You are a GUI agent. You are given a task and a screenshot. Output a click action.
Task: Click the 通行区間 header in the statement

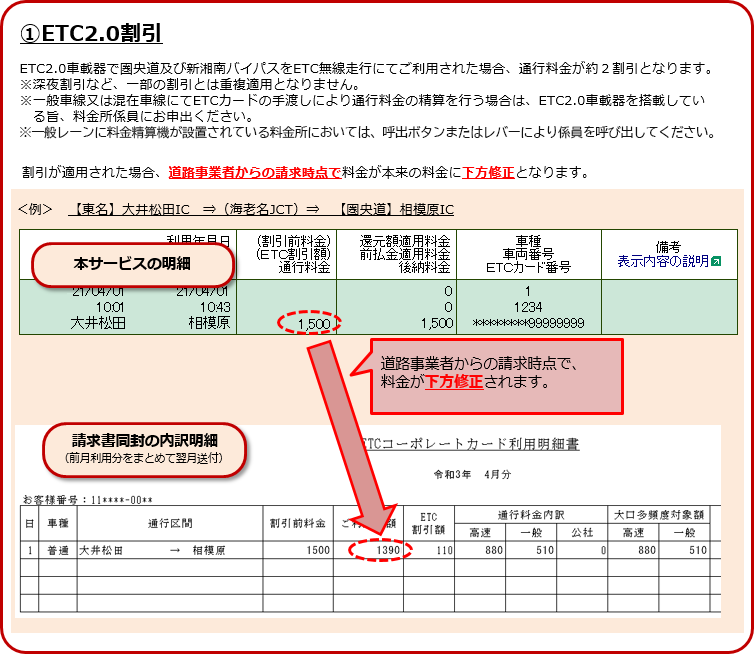pos(170,523)
